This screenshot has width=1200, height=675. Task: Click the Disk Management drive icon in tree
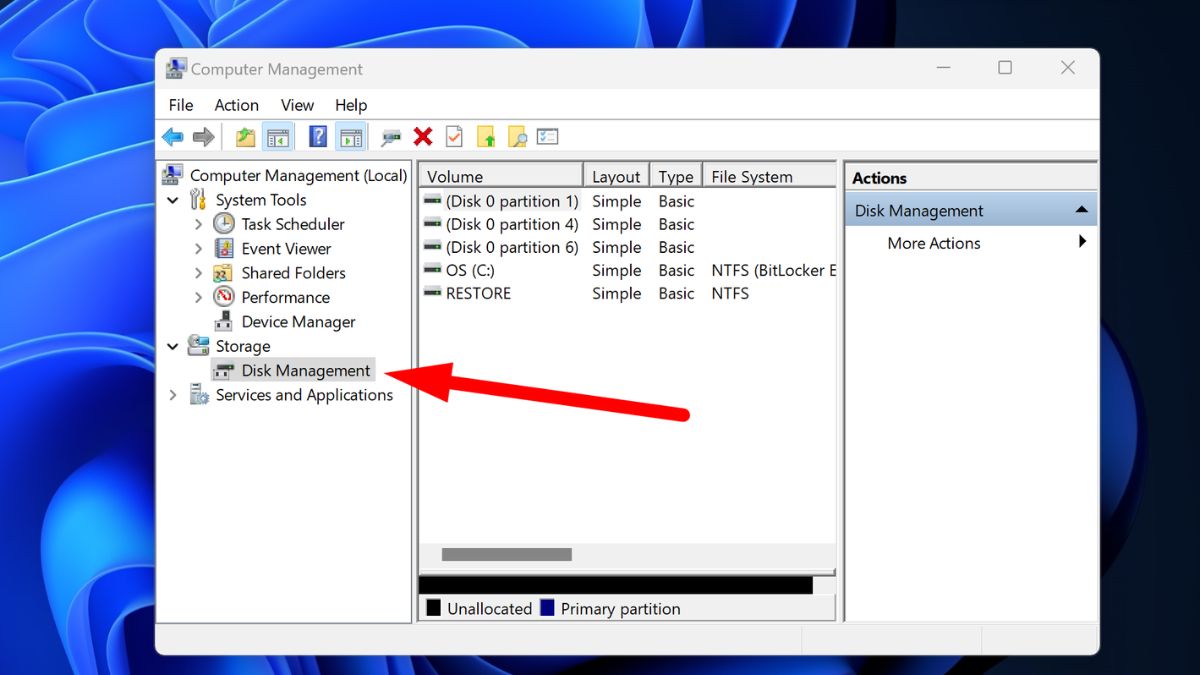coord(224,371)
